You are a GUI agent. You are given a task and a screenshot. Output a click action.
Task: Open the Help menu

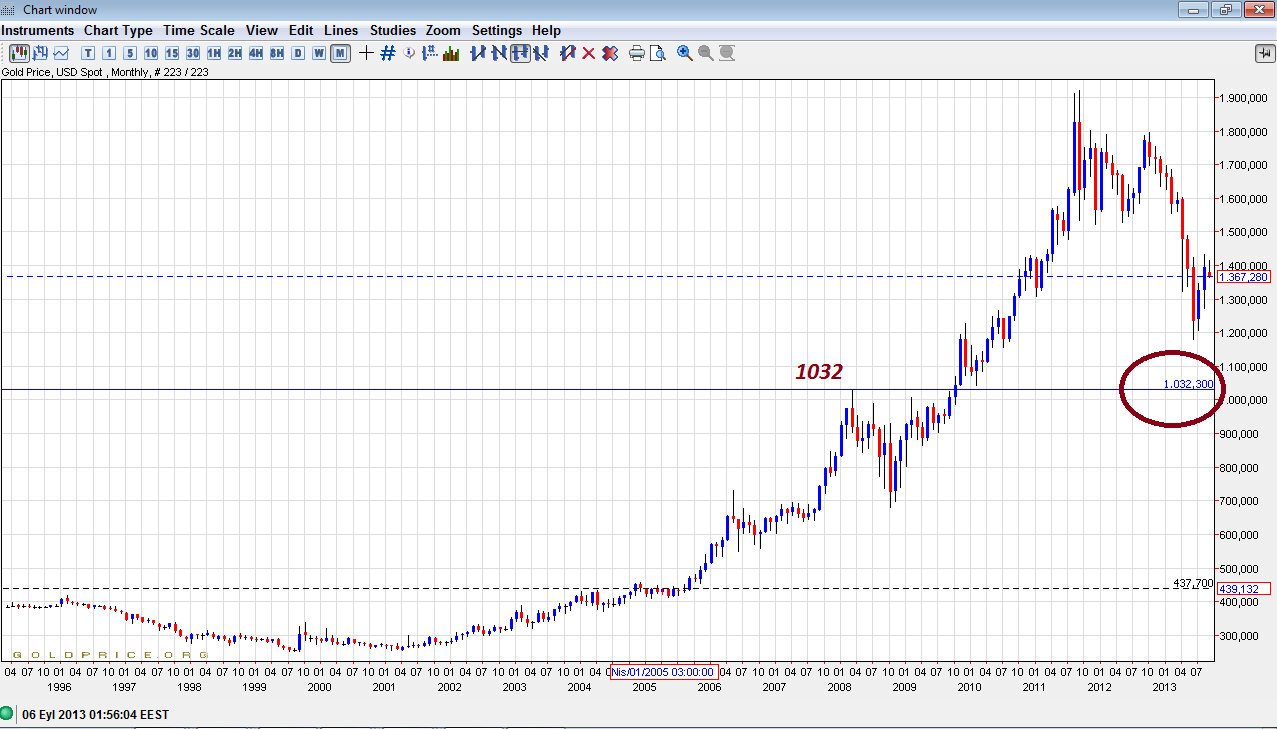click(x=546, y=31)
